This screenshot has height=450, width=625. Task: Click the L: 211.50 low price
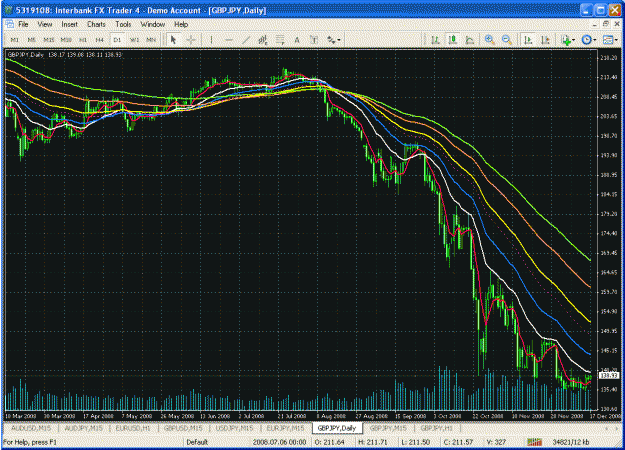click(415, 442)
